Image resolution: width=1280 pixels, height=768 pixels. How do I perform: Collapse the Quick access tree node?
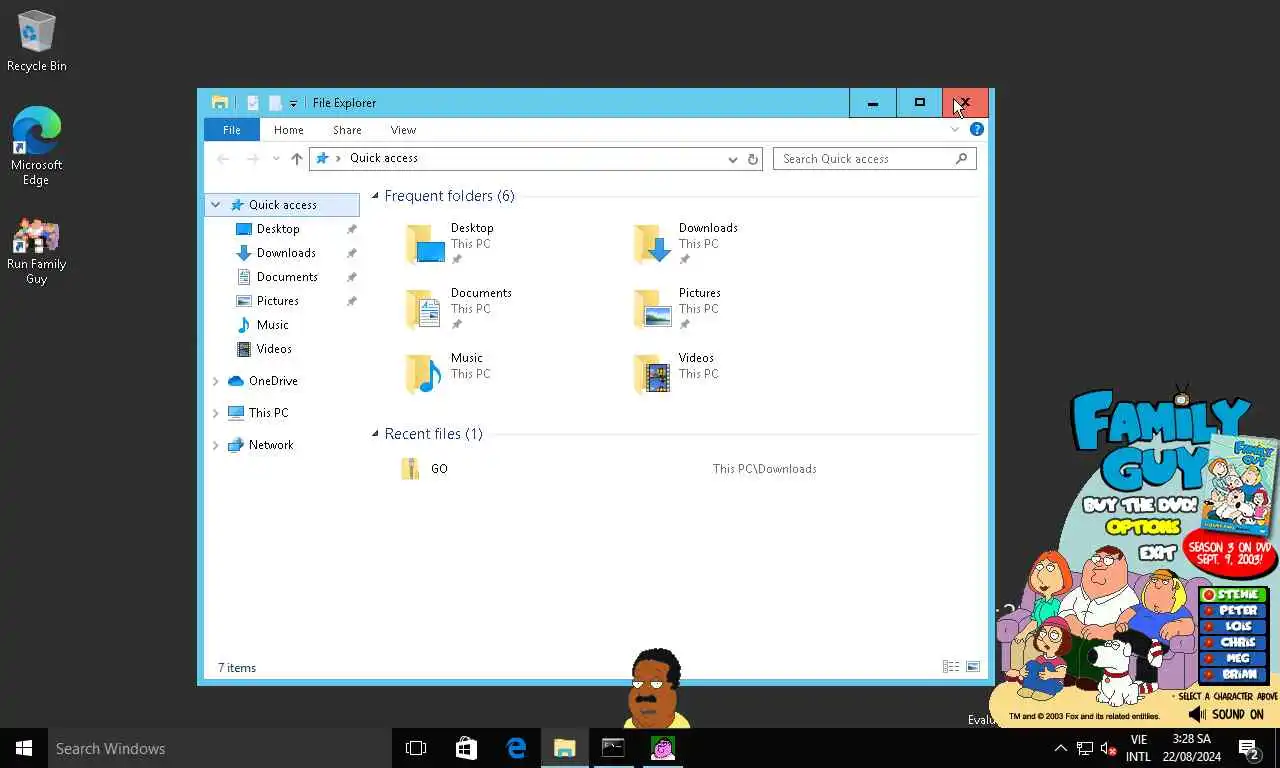(x=215, y=205)
